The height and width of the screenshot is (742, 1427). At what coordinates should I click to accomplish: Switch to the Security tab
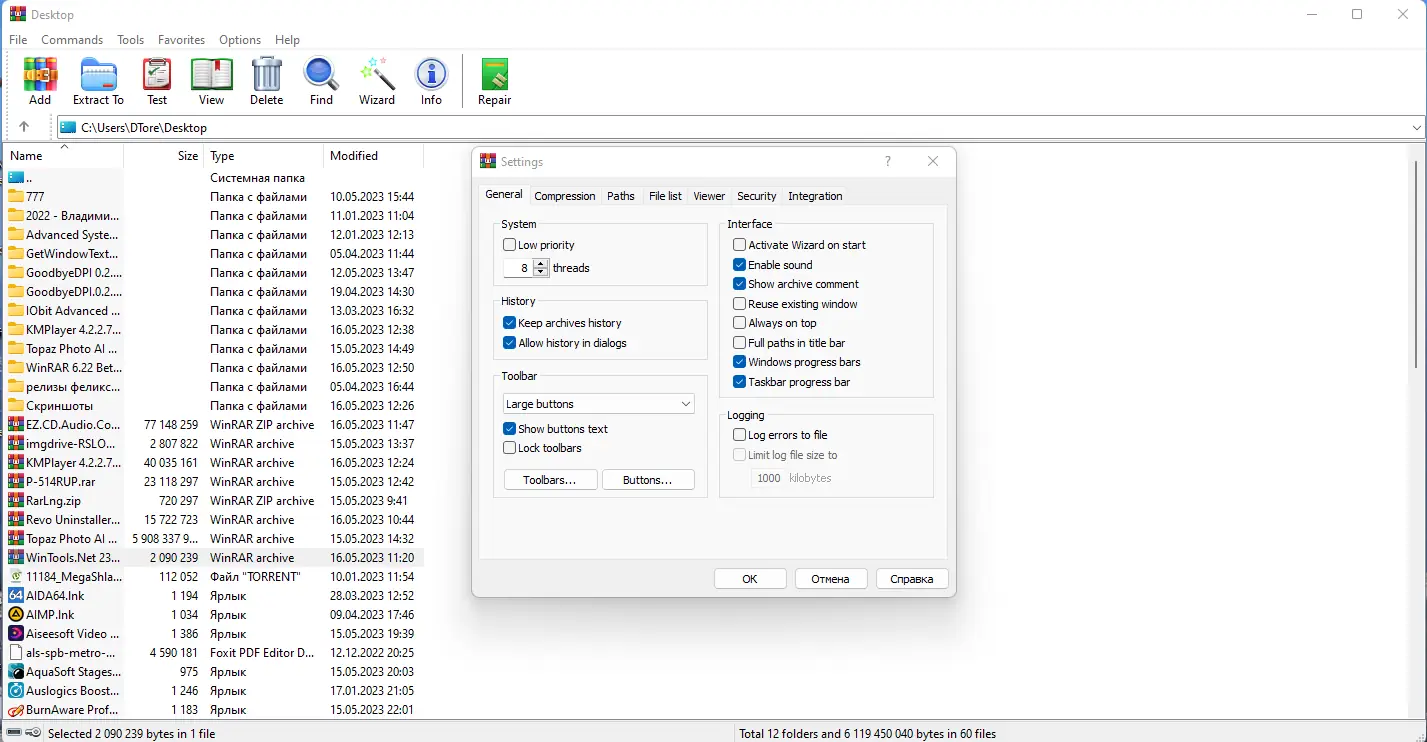pos(757,196)
